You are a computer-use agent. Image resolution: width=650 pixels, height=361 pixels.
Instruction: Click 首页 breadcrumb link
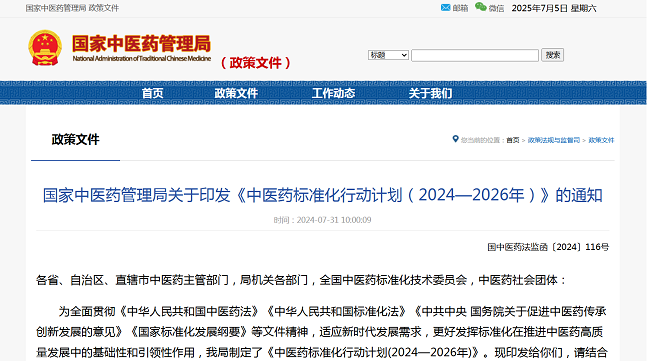(x=513, y=140)
